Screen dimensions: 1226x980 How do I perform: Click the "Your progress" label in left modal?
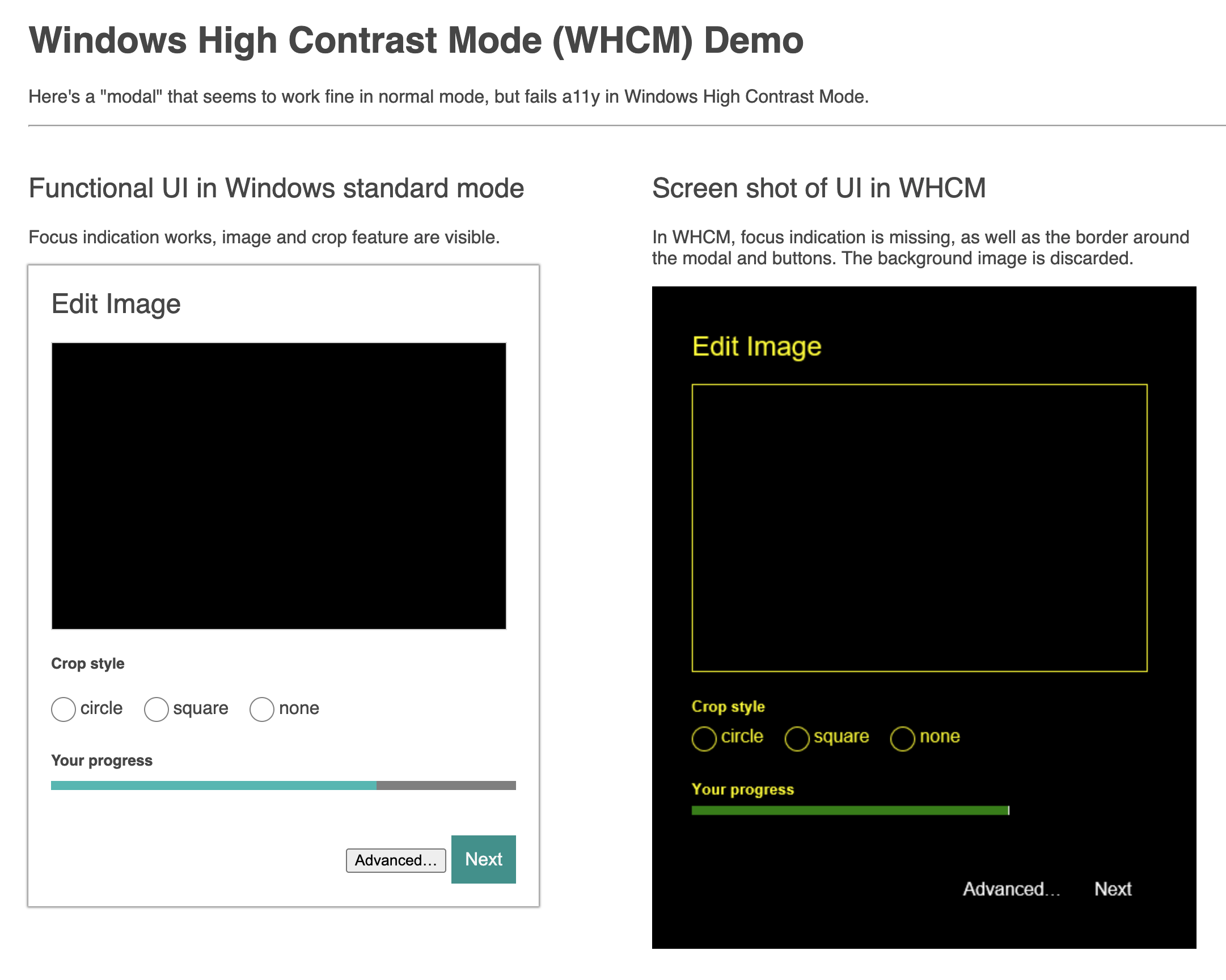[102, 761]
